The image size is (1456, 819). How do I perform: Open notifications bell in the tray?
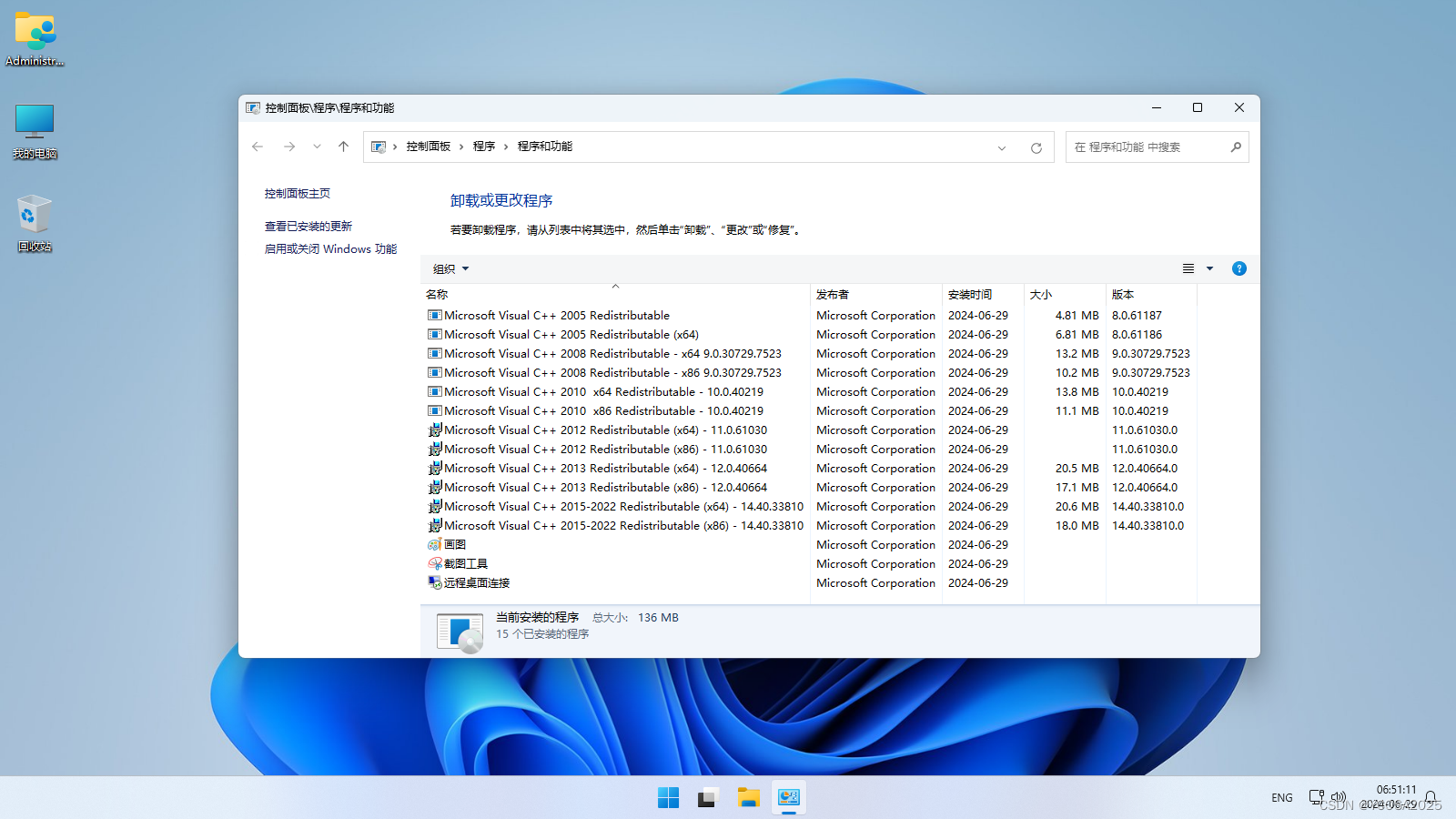click(1431, 798)
